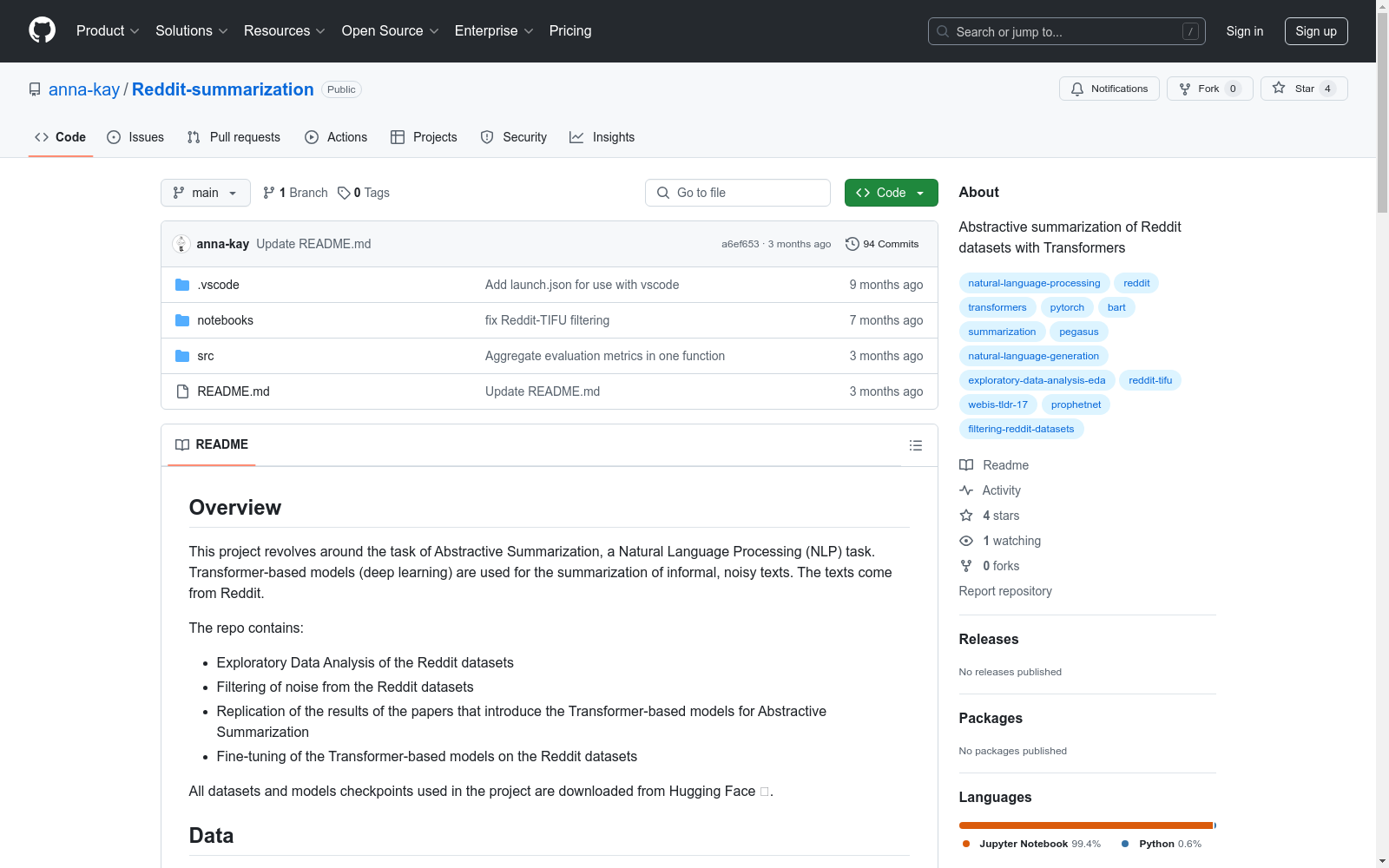Open the Pricing page
Screen dimensions: 1389x868
point(570,31)
